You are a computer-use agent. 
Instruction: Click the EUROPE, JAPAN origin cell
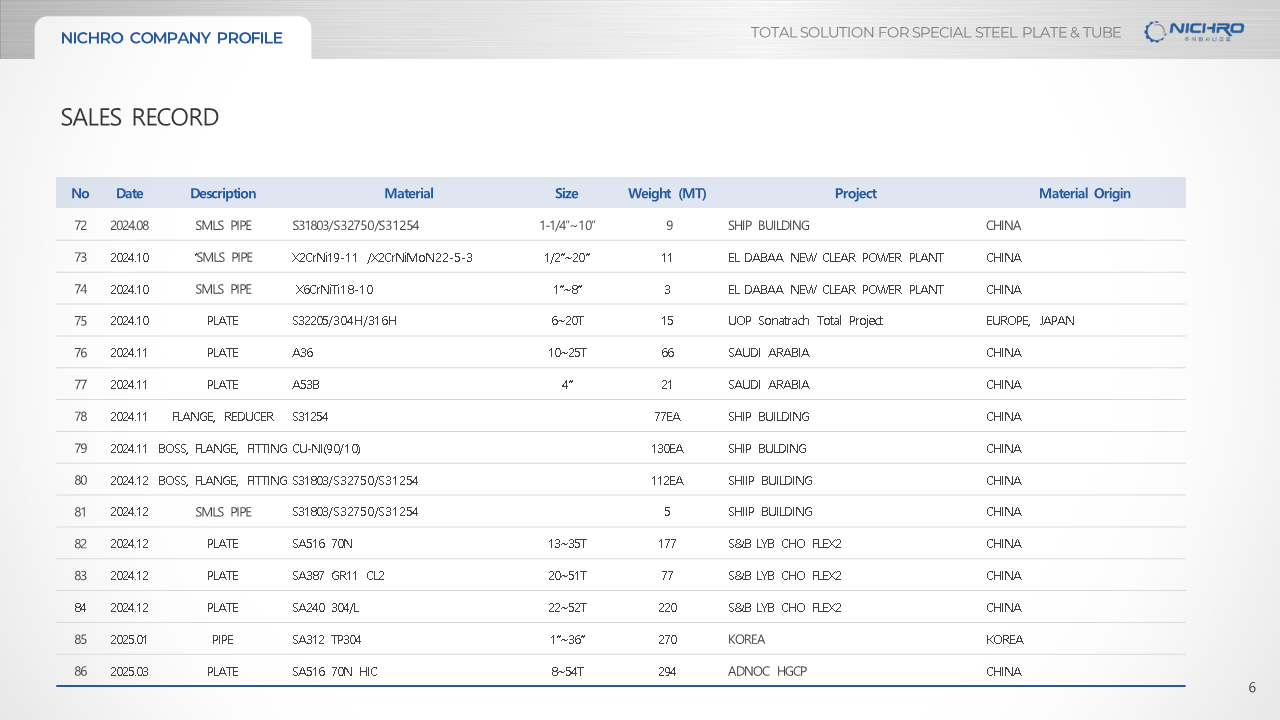point(1029,321)
